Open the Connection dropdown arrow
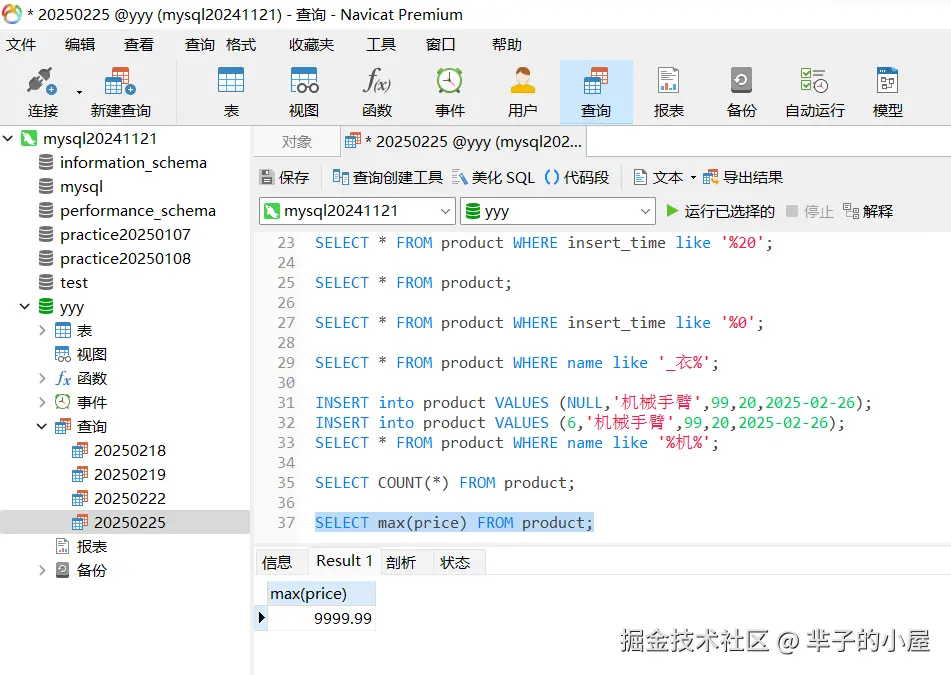 pos(79,92)
